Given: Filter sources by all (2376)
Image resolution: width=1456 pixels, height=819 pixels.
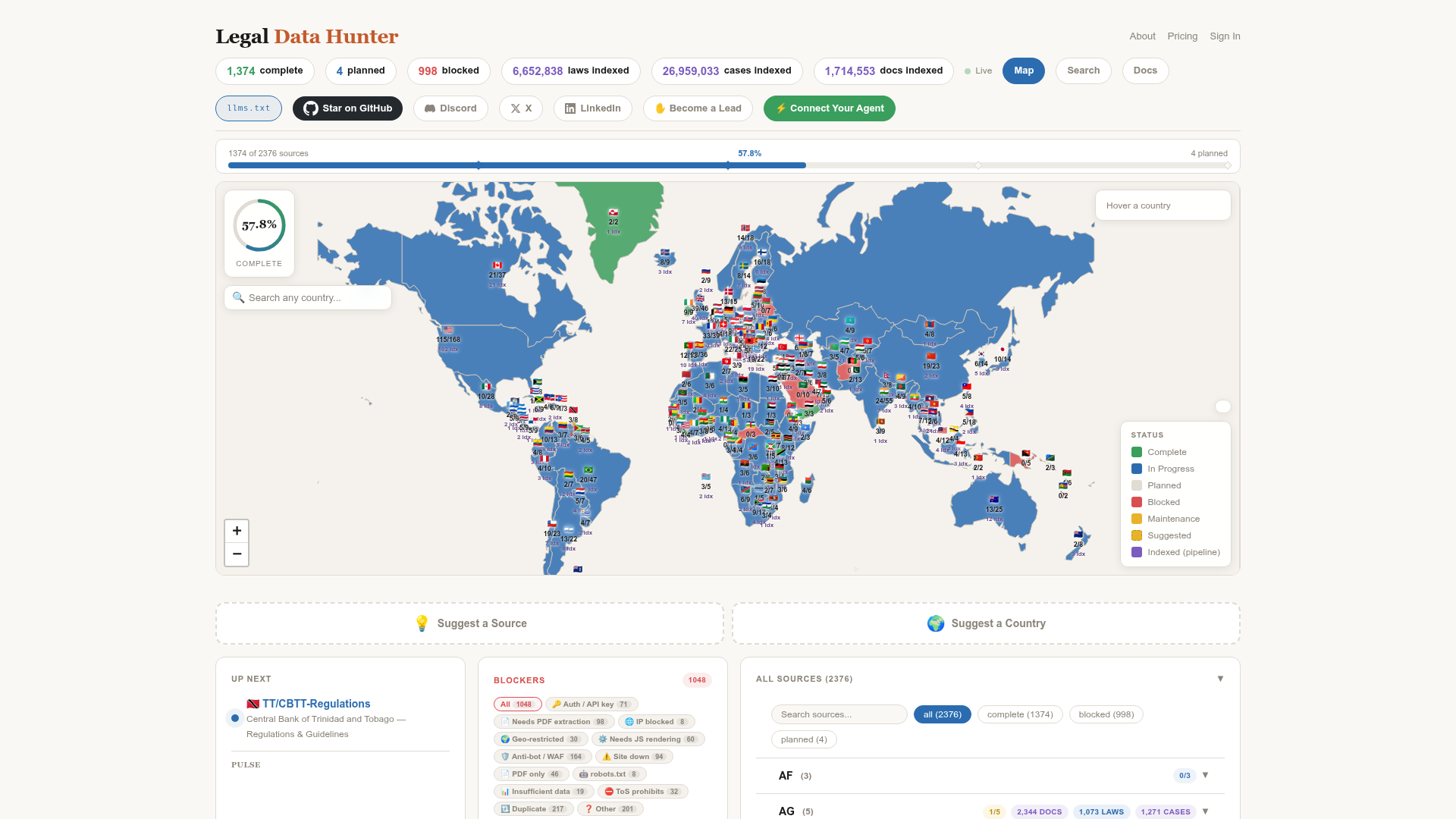Looking at the screenshot, I should [942, 714].
